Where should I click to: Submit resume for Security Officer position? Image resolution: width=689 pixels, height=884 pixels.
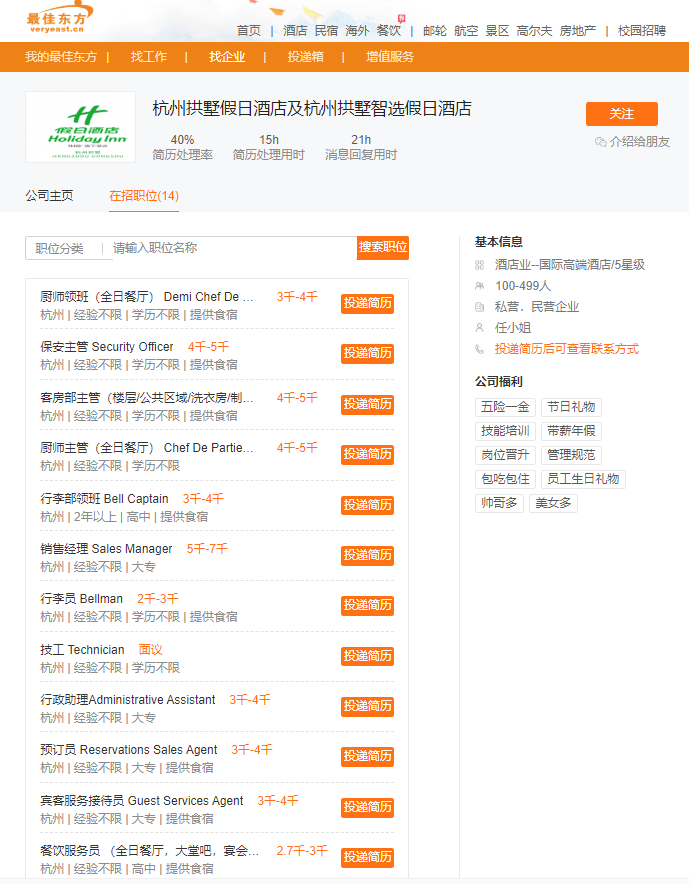coord(367,353)
